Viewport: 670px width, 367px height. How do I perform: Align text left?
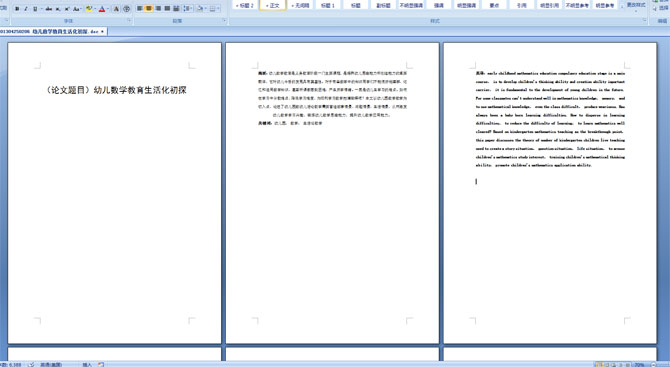139,9
